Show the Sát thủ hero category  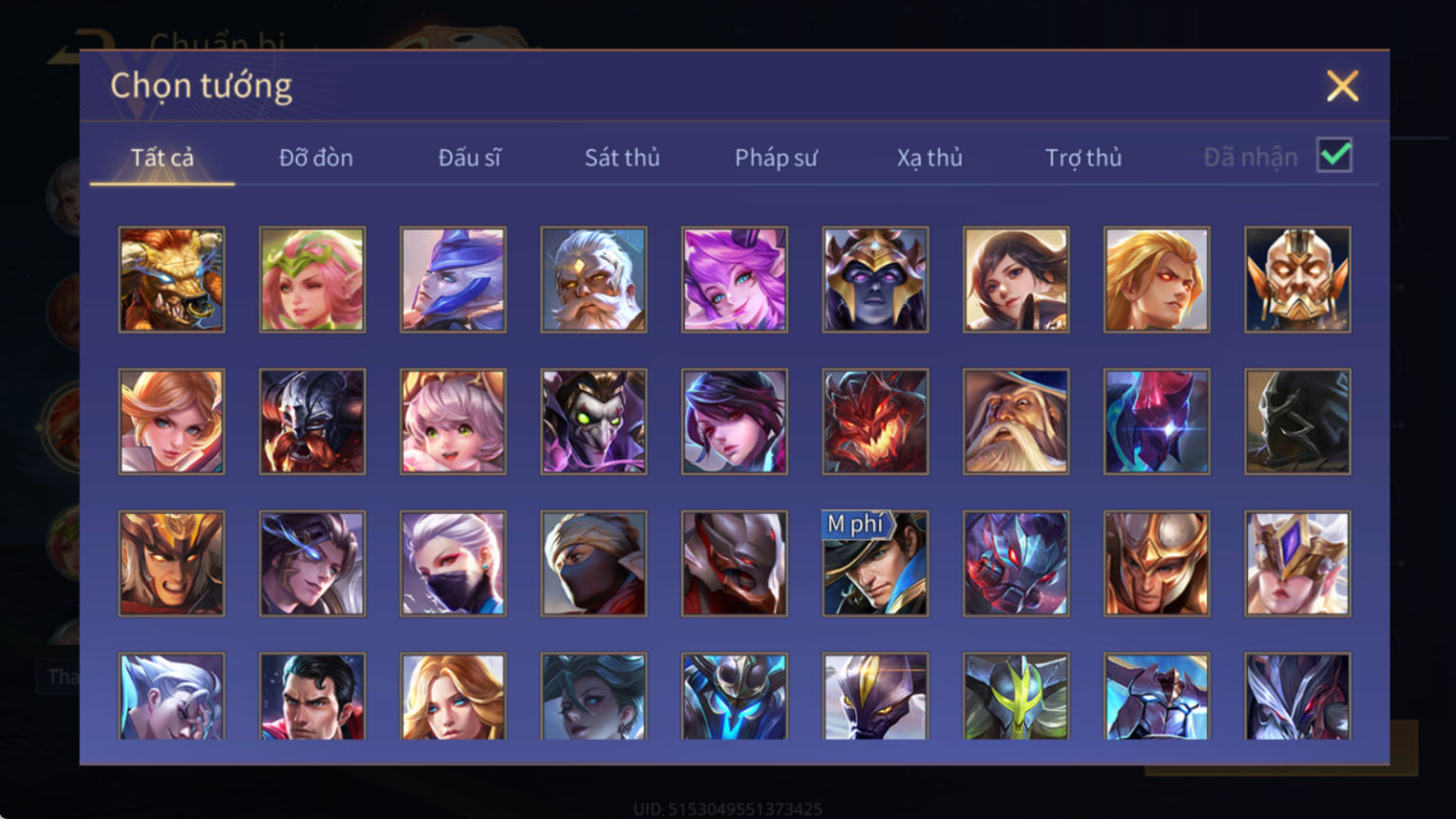tap(623, 158)
